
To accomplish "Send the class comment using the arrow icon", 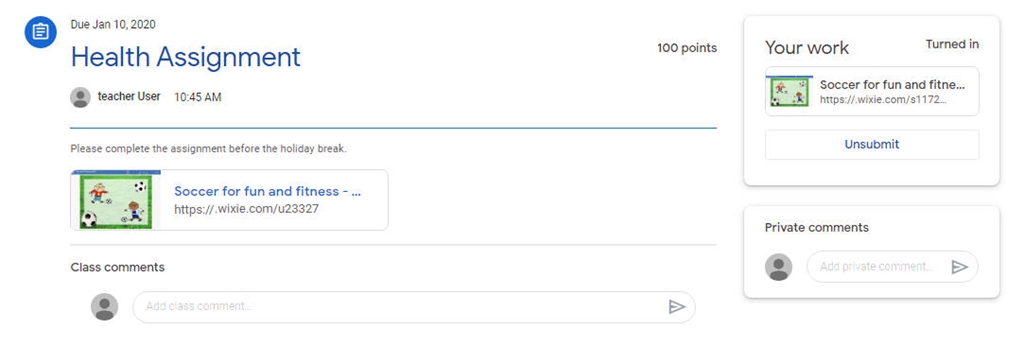I will [677, 307].
